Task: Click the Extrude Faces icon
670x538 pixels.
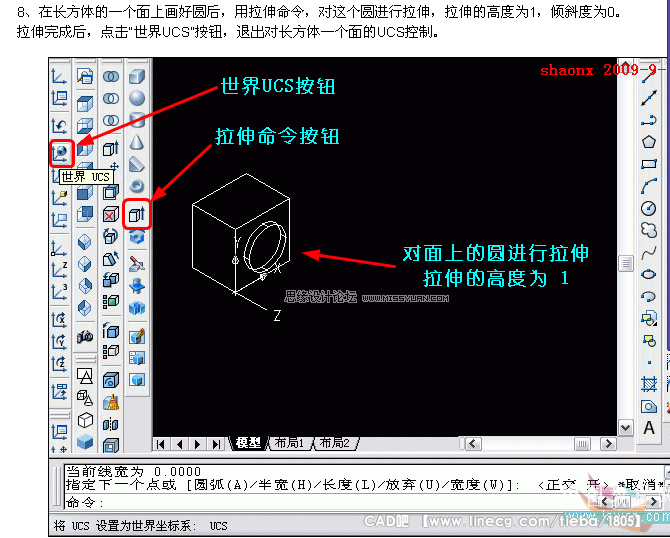Action: coord(111,148)
